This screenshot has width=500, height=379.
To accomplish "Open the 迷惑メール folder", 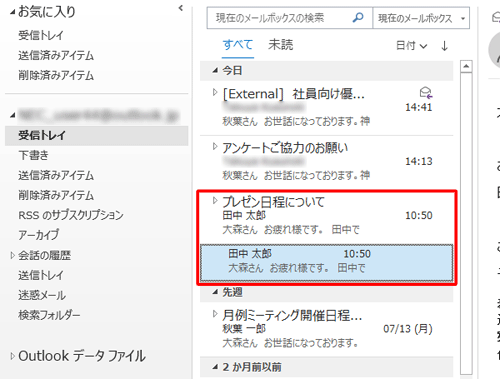I will click(42, 295).
